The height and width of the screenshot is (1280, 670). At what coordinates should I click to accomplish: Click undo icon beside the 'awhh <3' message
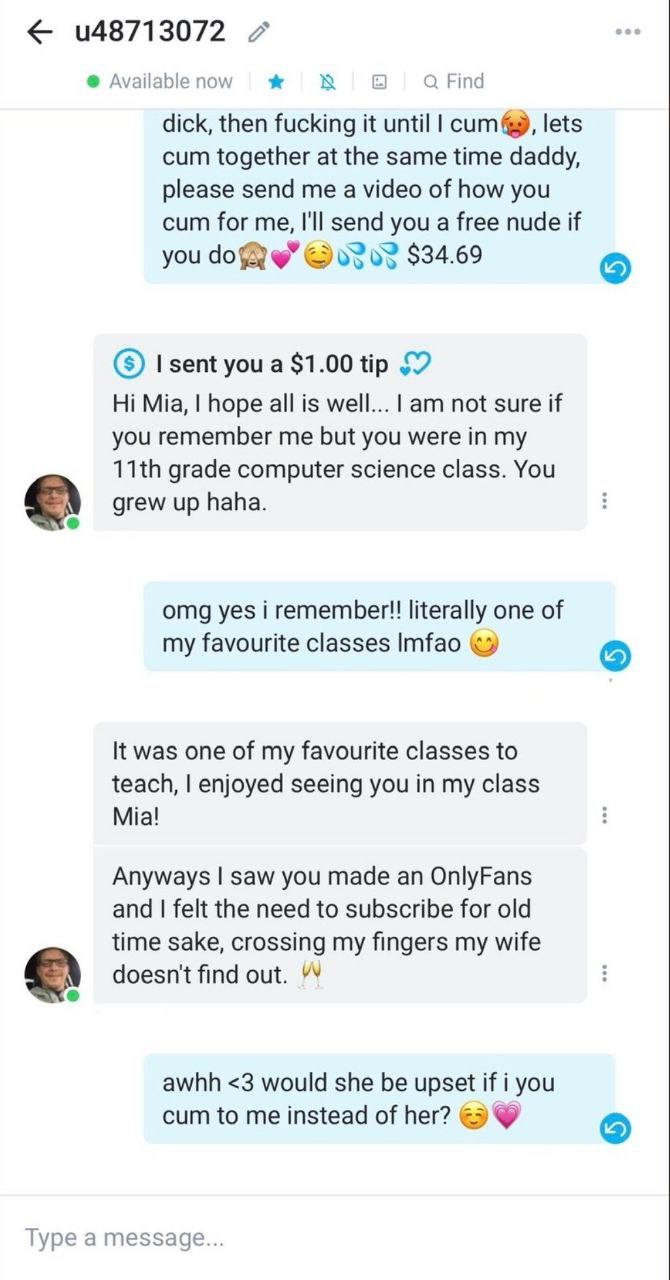click(615, 1128)
